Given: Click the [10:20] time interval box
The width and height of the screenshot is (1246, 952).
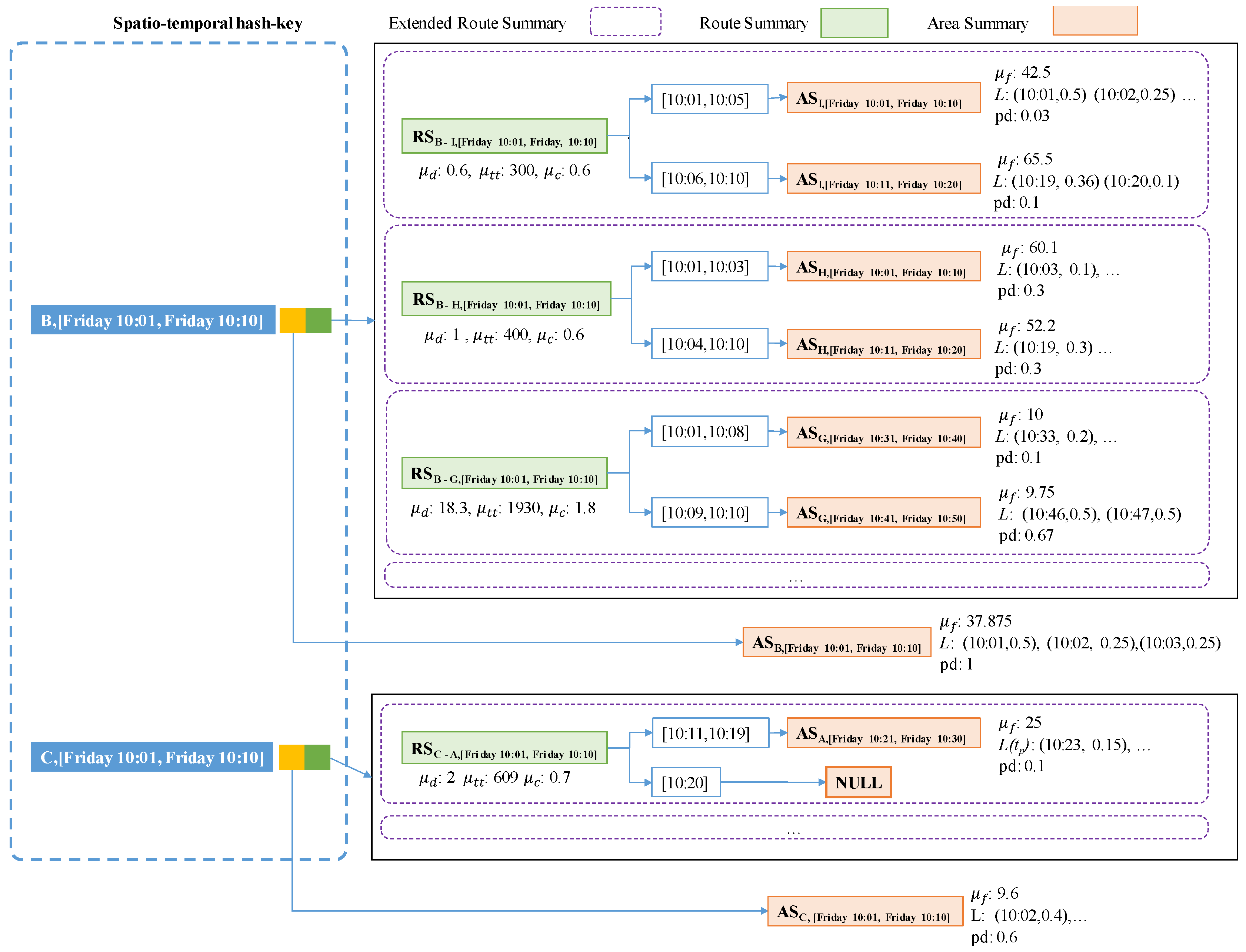Looking at the screenshot, I should click(x=685, y=782).
